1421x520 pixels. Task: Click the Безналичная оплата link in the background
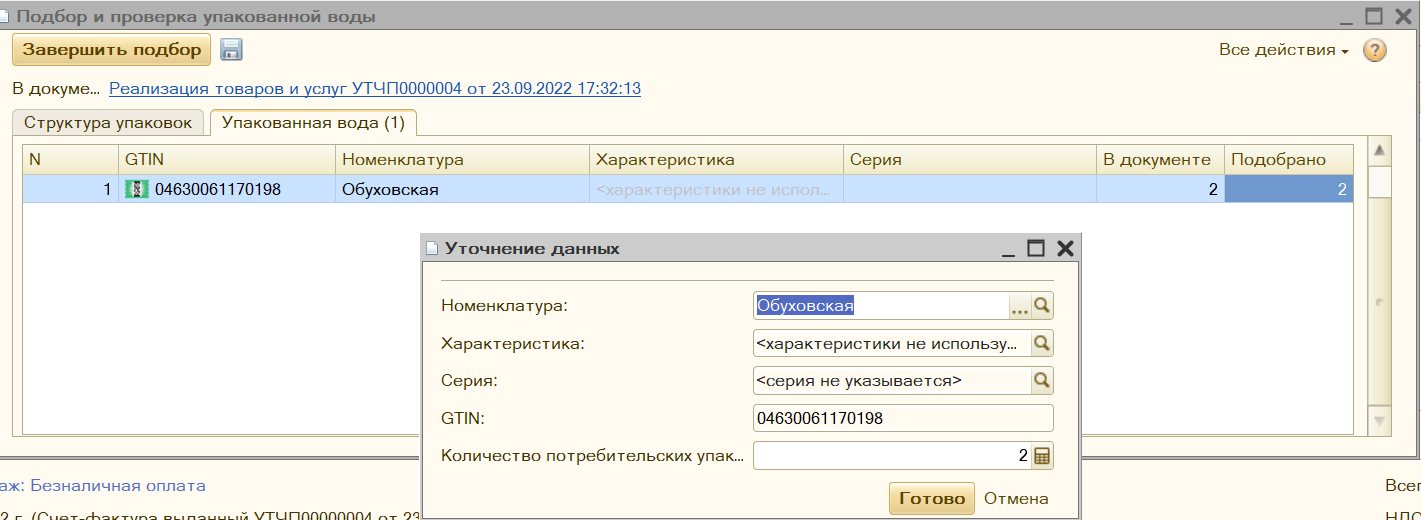117,486
